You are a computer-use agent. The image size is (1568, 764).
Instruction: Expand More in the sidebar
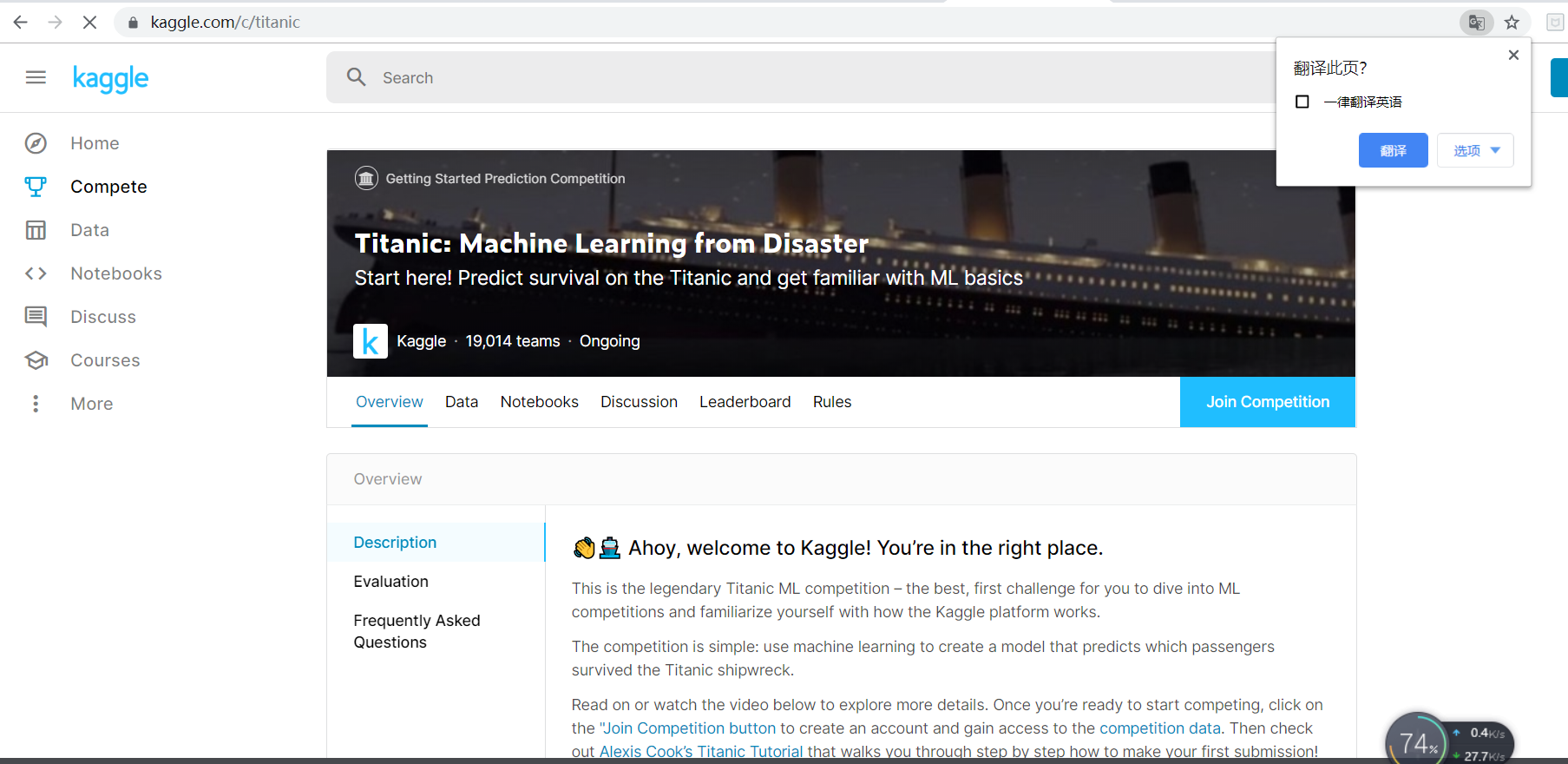(x=92, y=404)
